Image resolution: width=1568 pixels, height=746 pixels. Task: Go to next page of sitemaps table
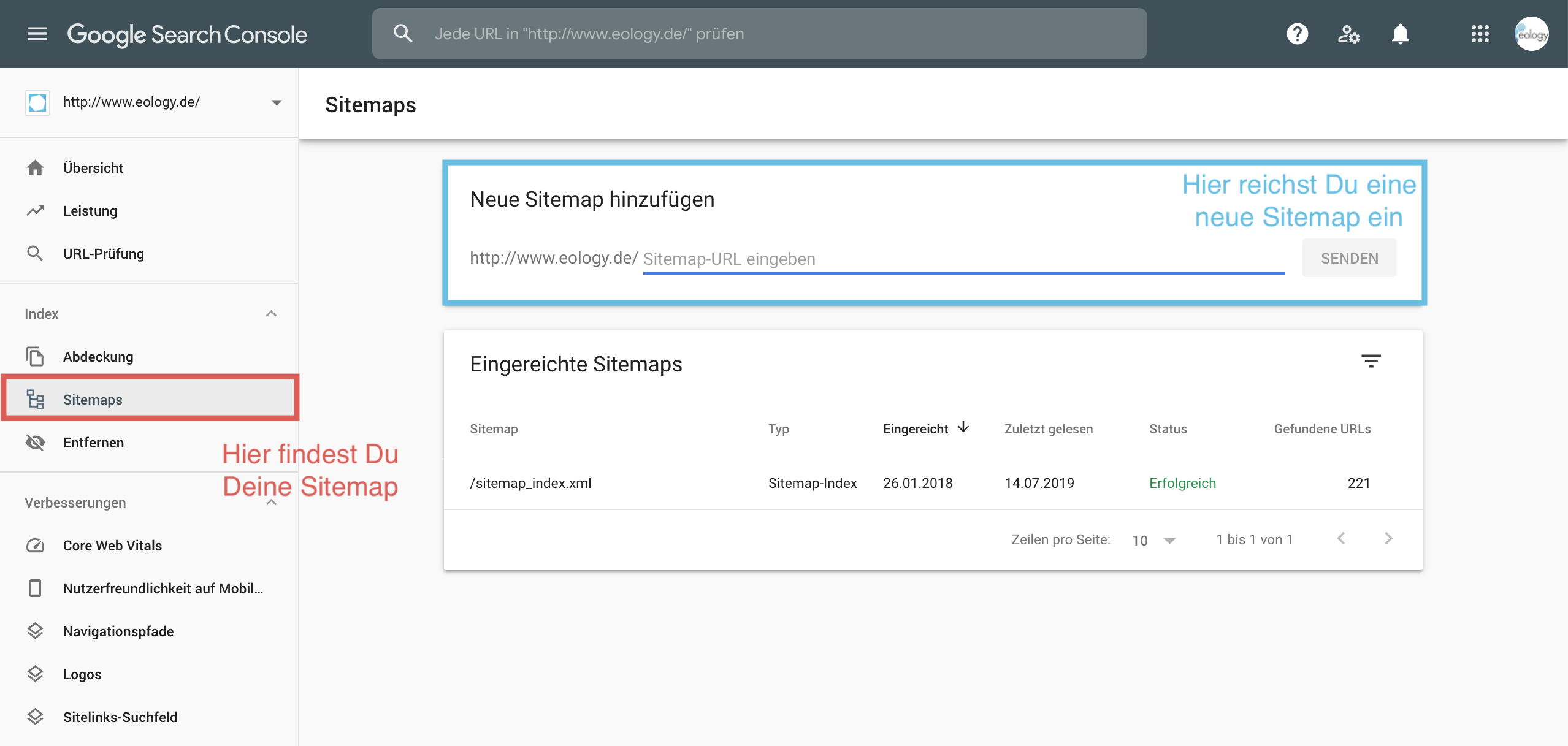click(x=1389, y=539)
